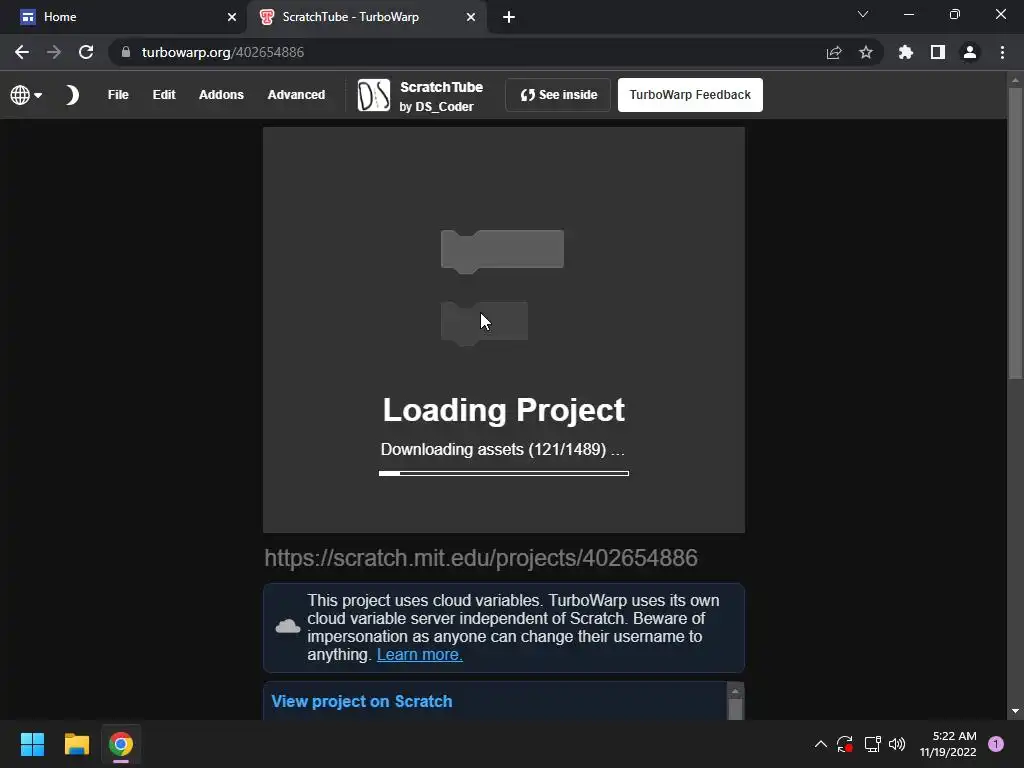Click the DS_Coder author name
Screen dimensions: 1024x768
pos(444,106)
